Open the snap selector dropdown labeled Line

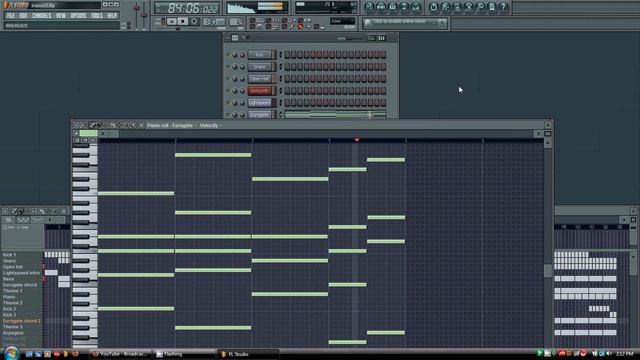pyautogui.click(x=342, y=21)
